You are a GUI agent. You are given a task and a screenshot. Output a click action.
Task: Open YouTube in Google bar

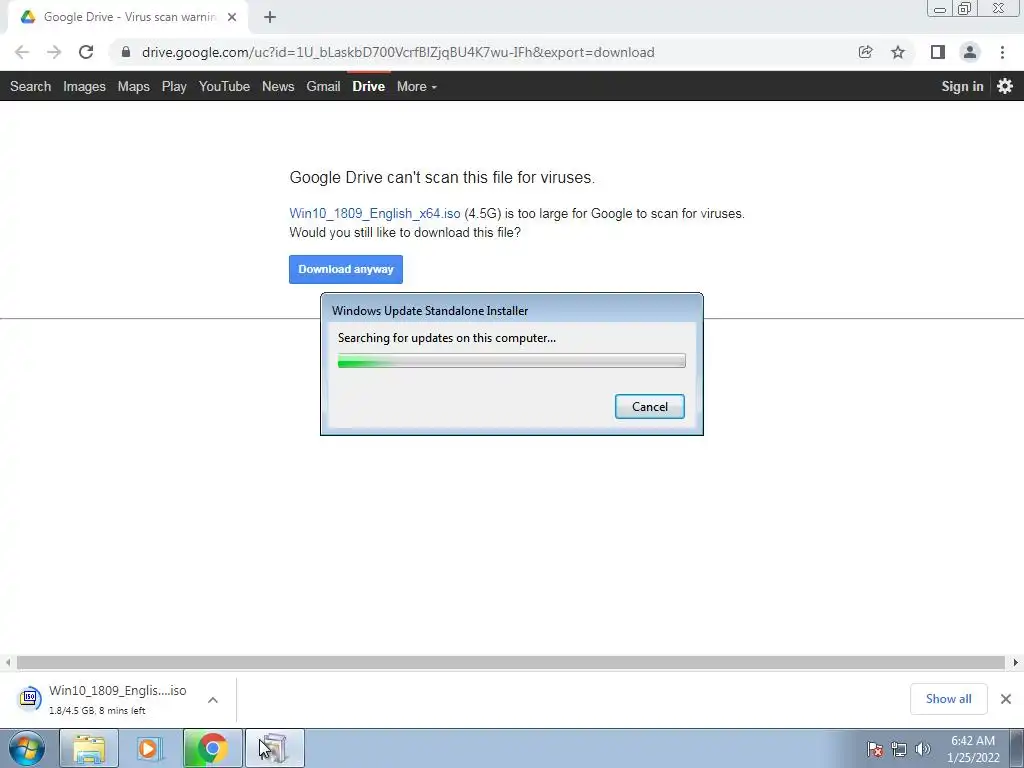pyautogui.click(x=224, y=86)
